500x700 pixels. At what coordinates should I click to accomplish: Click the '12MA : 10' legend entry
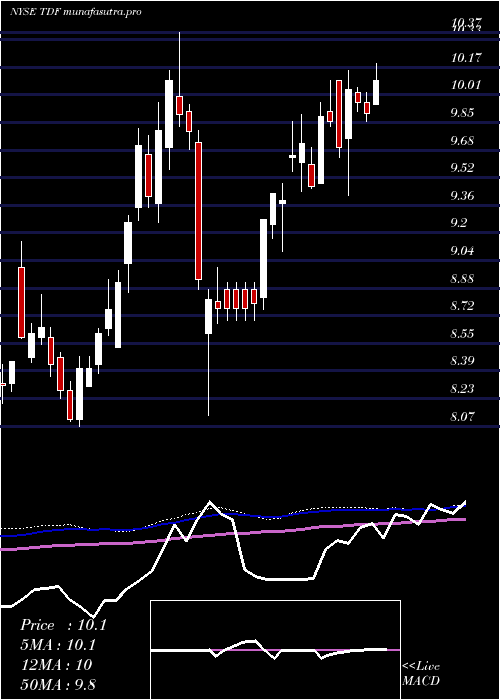[x=56, y=665]
